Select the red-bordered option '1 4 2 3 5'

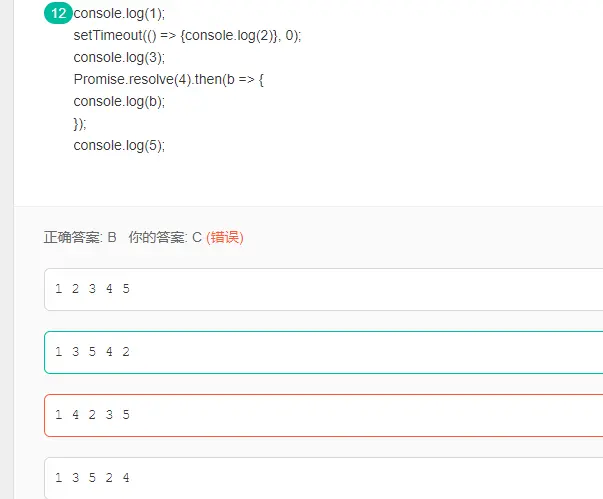[92, 415]
